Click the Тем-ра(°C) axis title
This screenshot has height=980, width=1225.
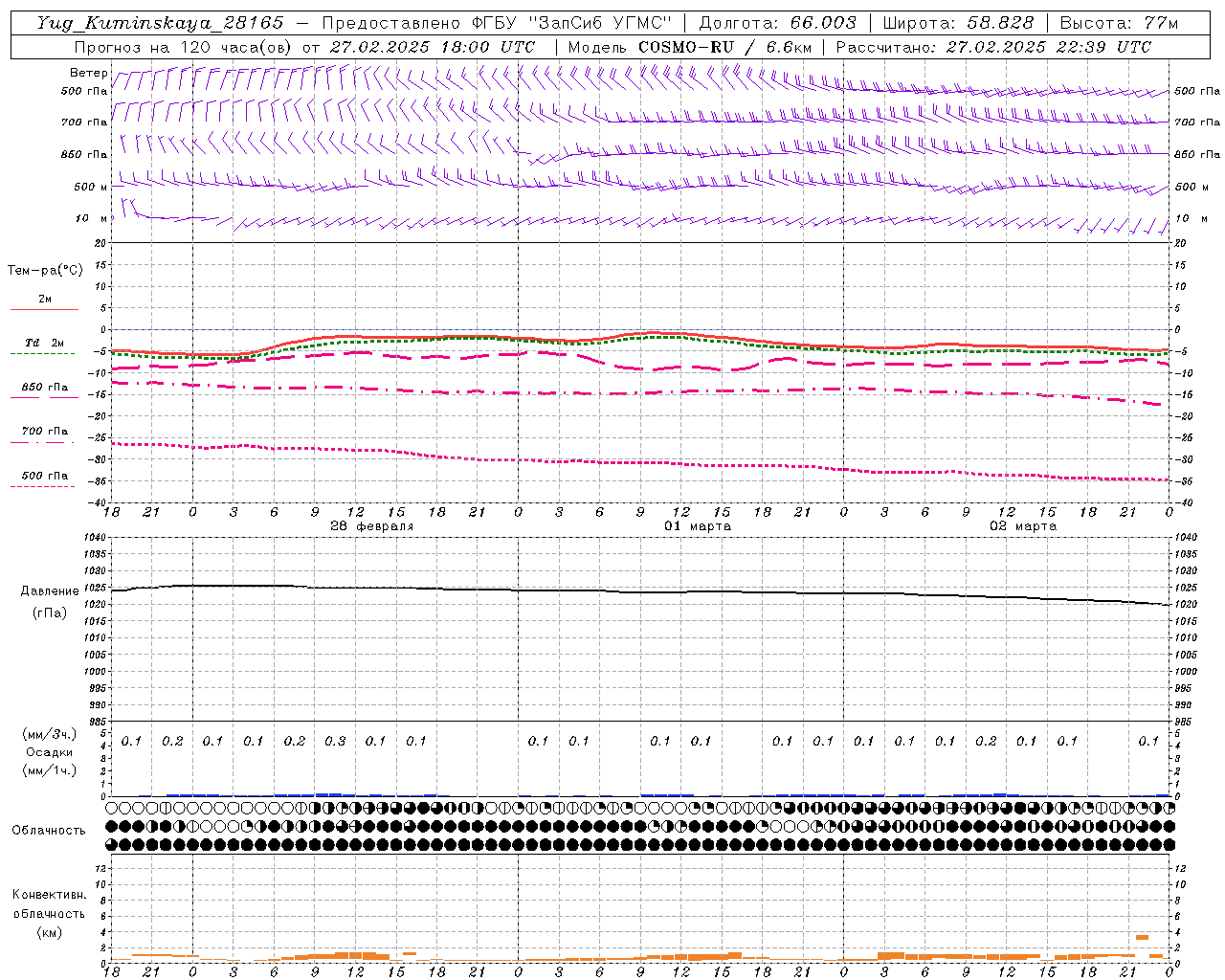[x=45, y=271]
